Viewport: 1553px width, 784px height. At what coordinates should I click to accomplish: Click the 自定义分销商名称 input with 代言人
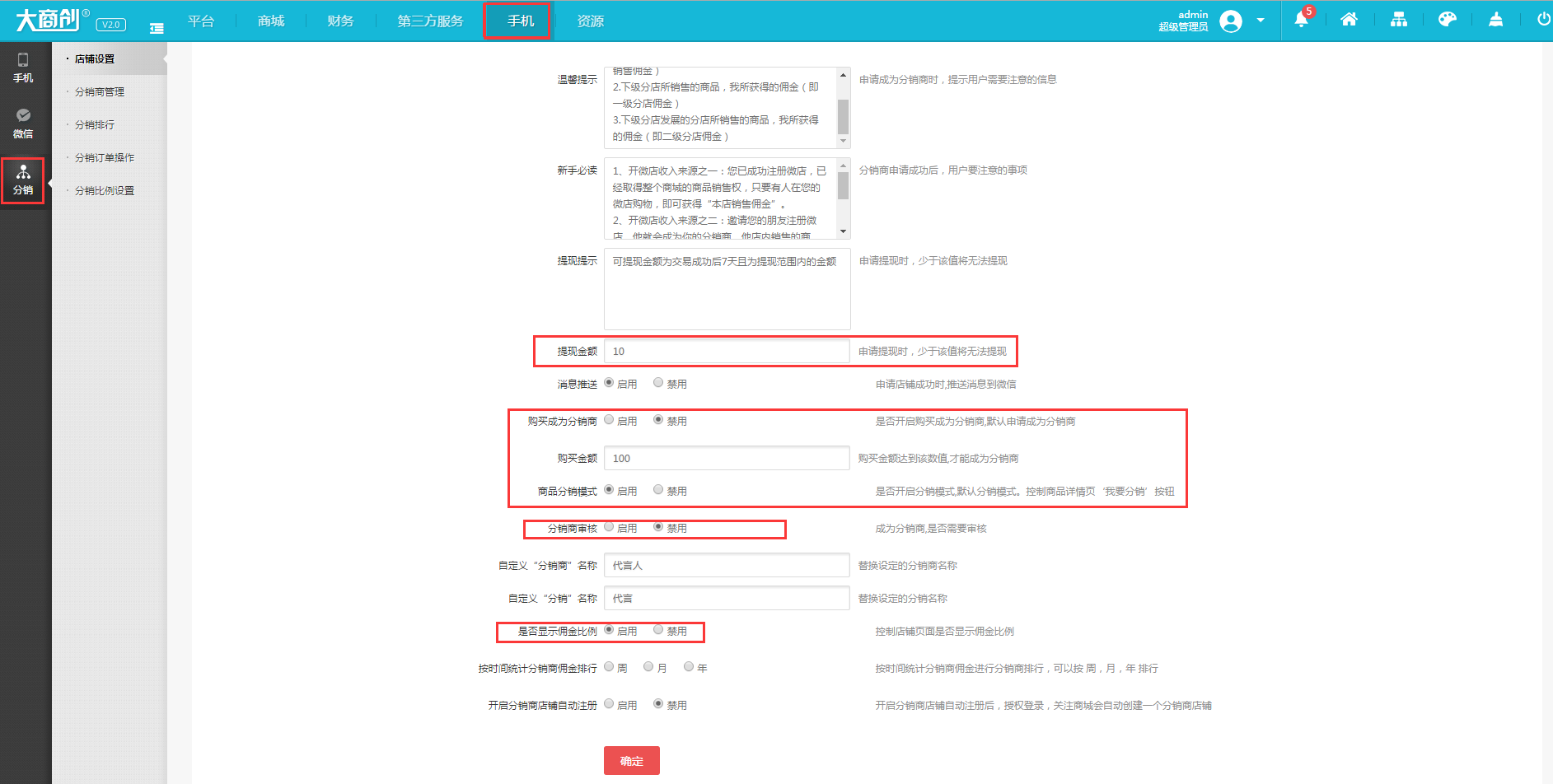727,565
